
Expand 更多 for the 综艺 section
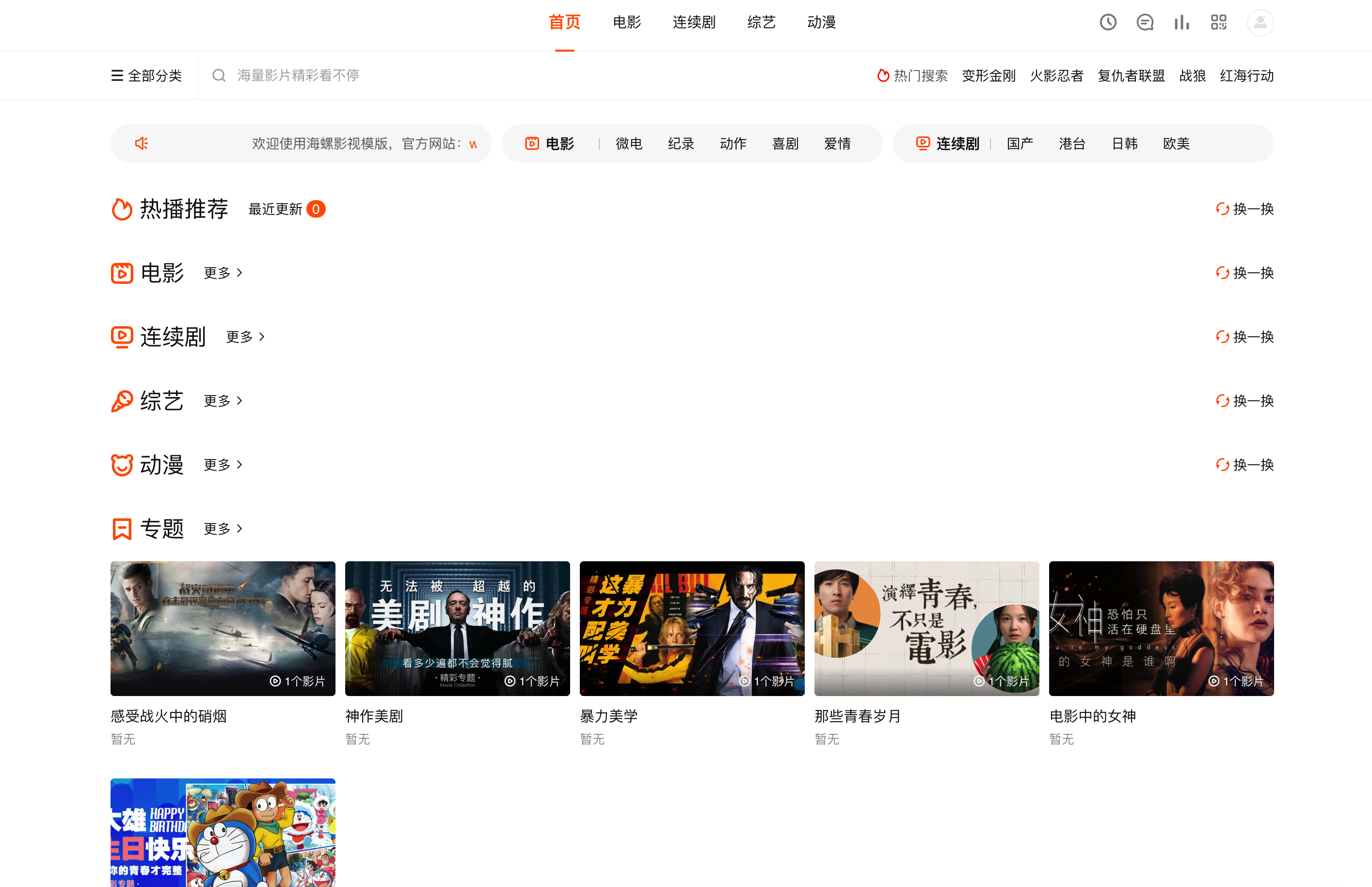click(x=223, y=401)
